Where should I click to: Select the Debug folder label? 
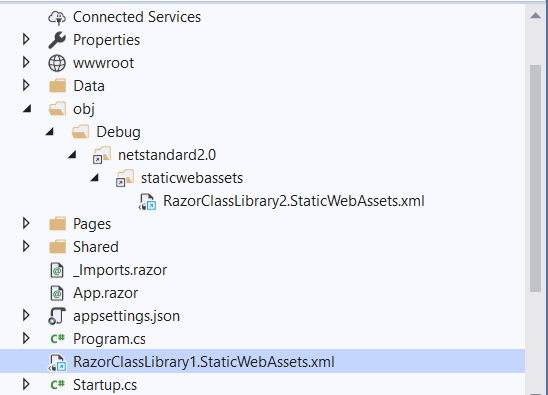click(x=118, y=132)
